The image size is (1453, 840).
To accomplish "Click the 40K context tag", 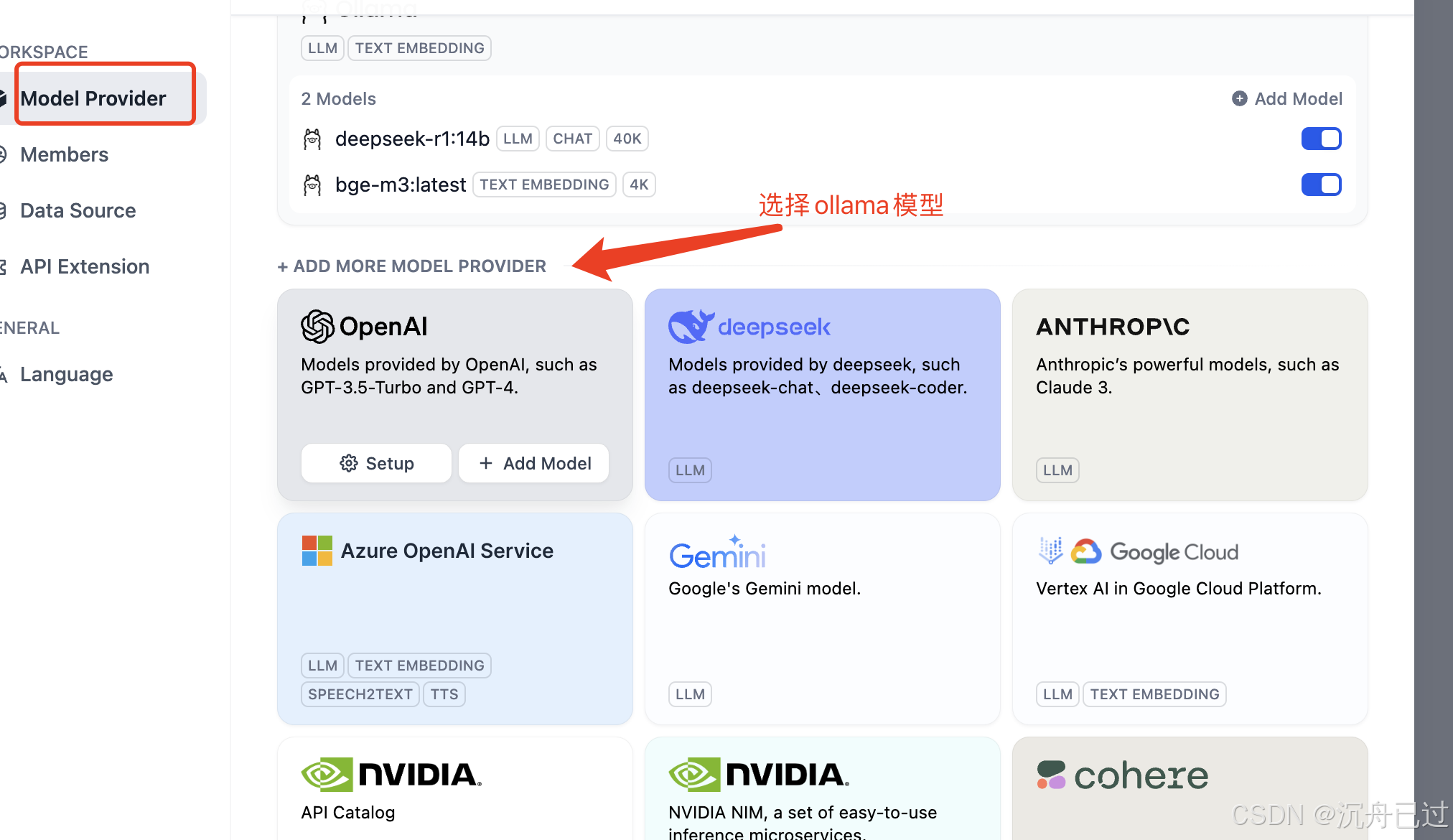I will (x=627, y=139).
